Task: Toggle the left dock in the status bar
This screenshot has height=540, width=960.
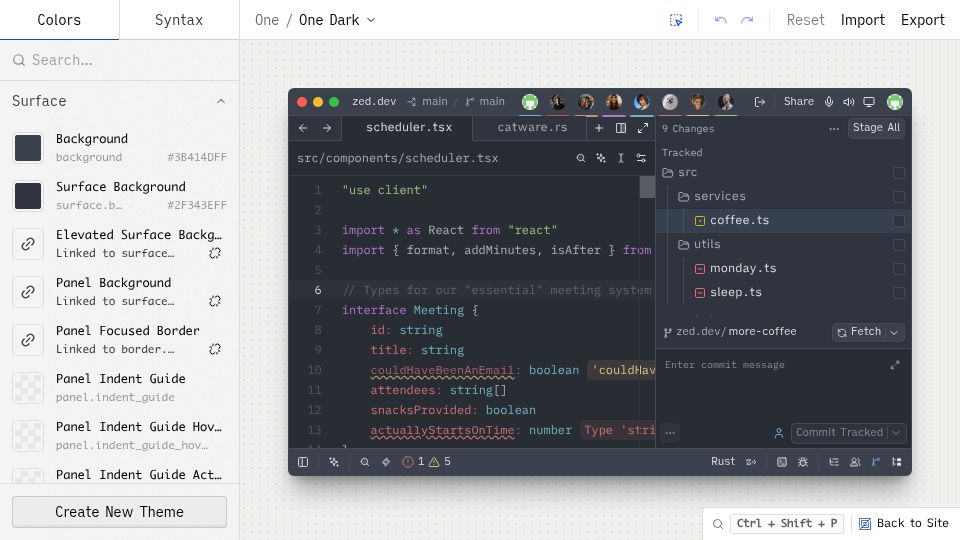Action: [303, 462]
